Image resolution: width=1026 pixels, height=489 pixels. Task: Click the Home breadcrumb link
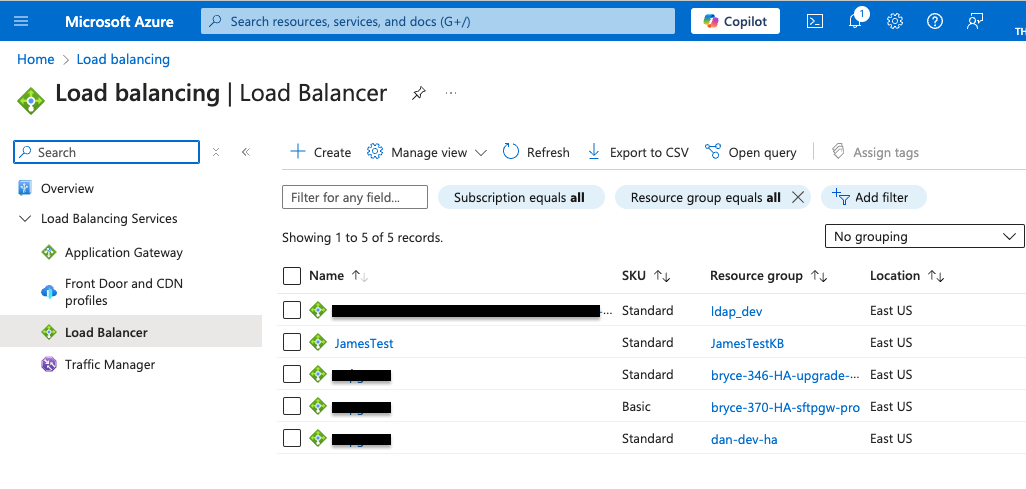pos(35,60)
